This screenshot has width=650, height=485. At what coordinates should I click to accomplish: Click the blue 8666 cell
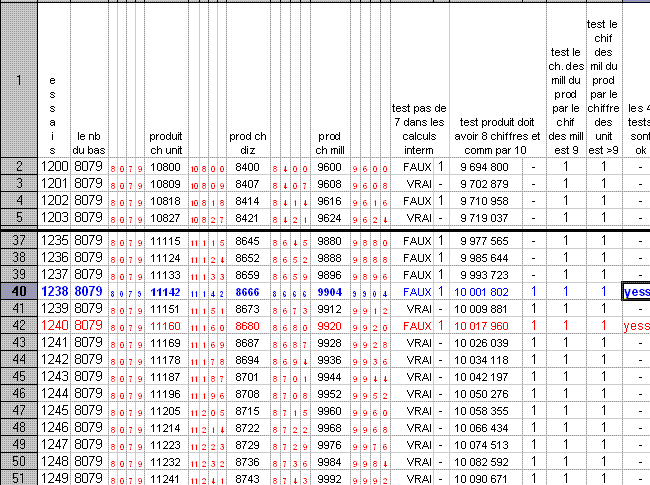tap(247, 291)
